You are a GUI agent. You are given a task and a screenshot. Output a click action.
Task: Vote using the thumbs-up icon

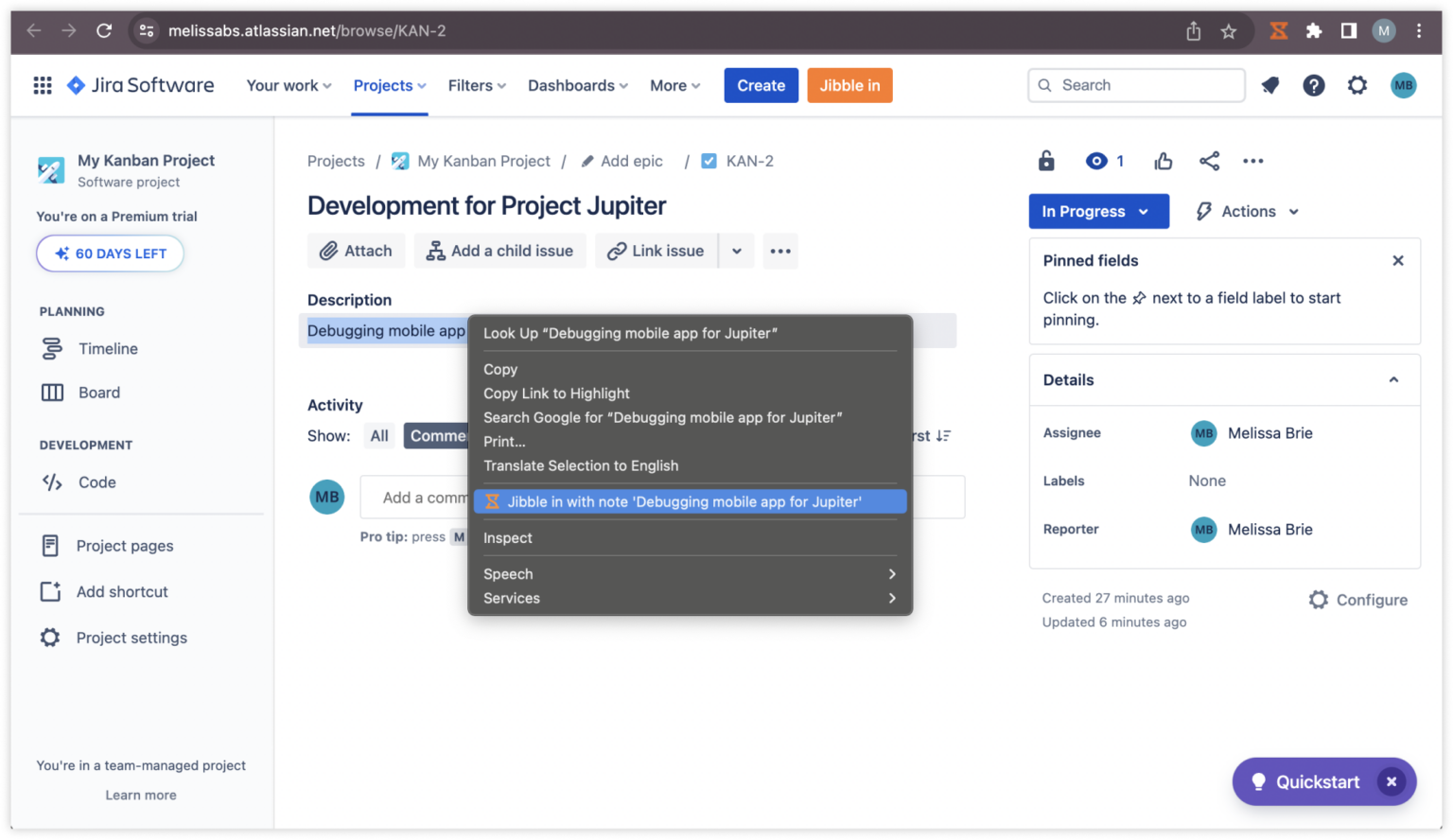[x=1163, y=161]
